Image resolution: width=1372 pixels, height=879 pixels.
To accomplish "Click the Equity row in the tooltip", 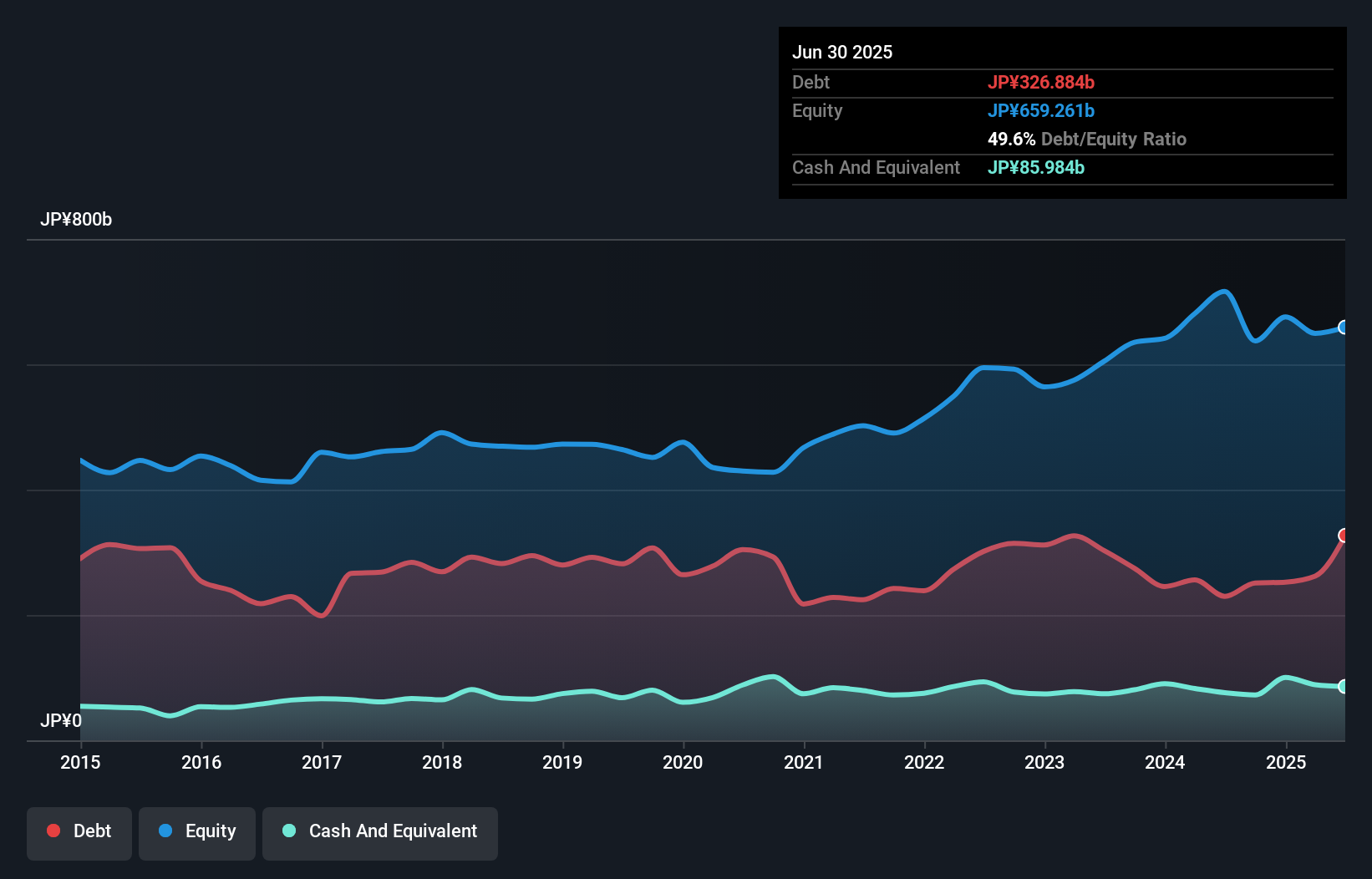I will point(817,110).
